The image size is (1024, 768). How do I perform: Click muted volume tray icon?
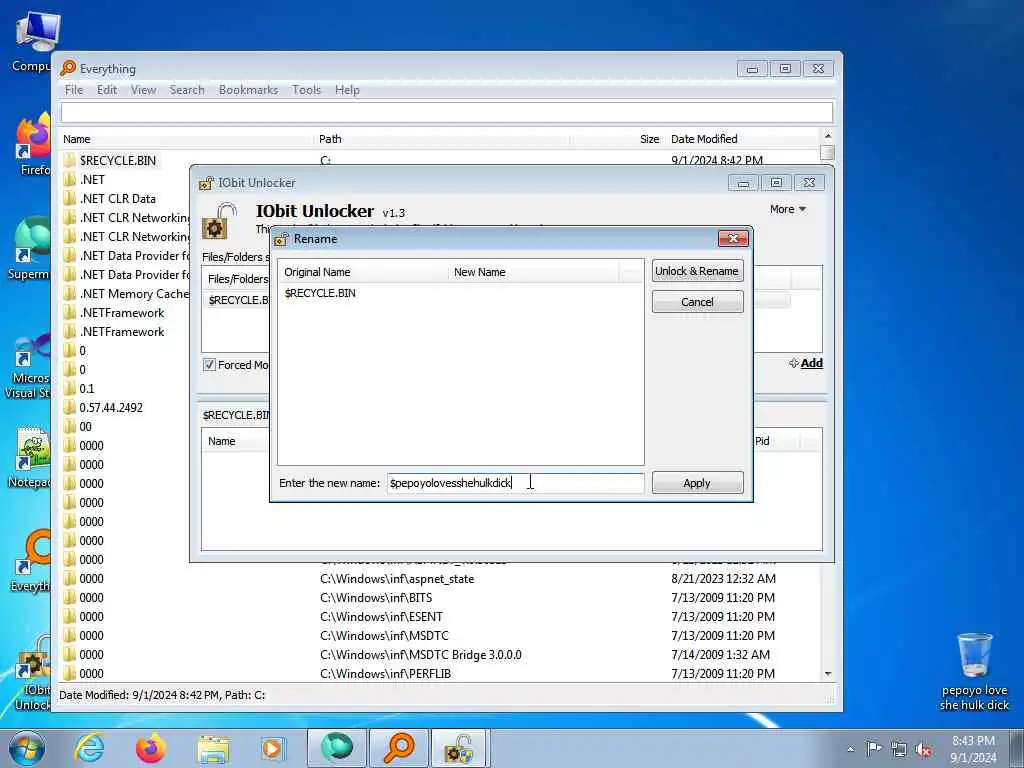[923, 750]
